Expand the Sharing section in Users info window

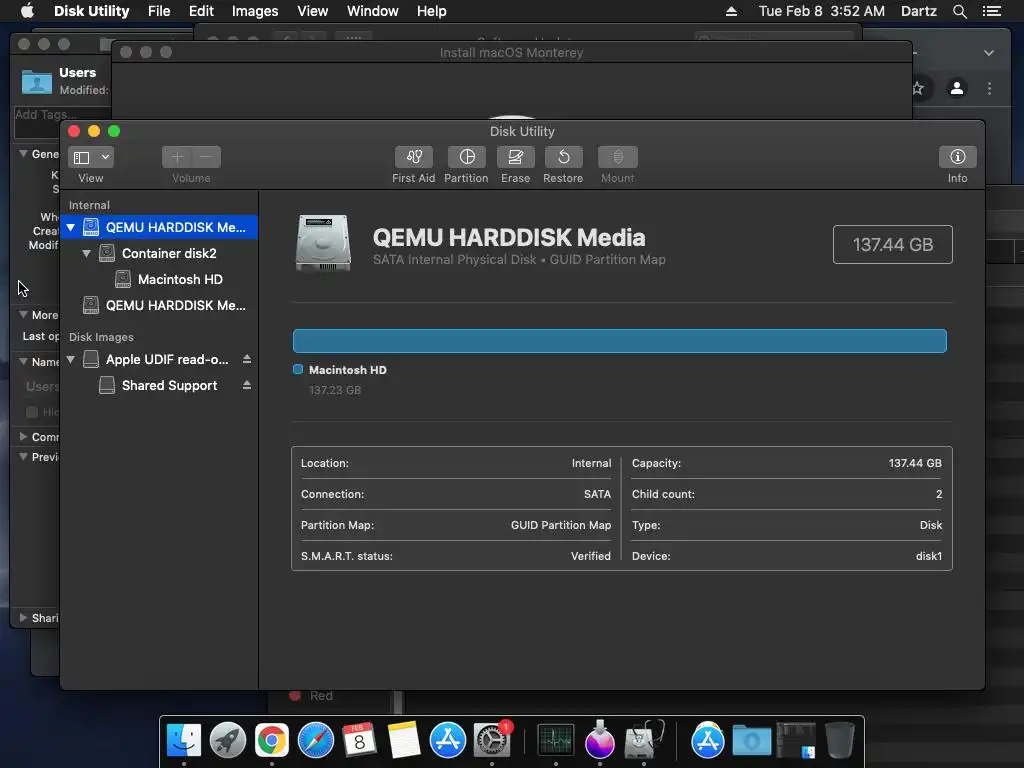[24, 617]
